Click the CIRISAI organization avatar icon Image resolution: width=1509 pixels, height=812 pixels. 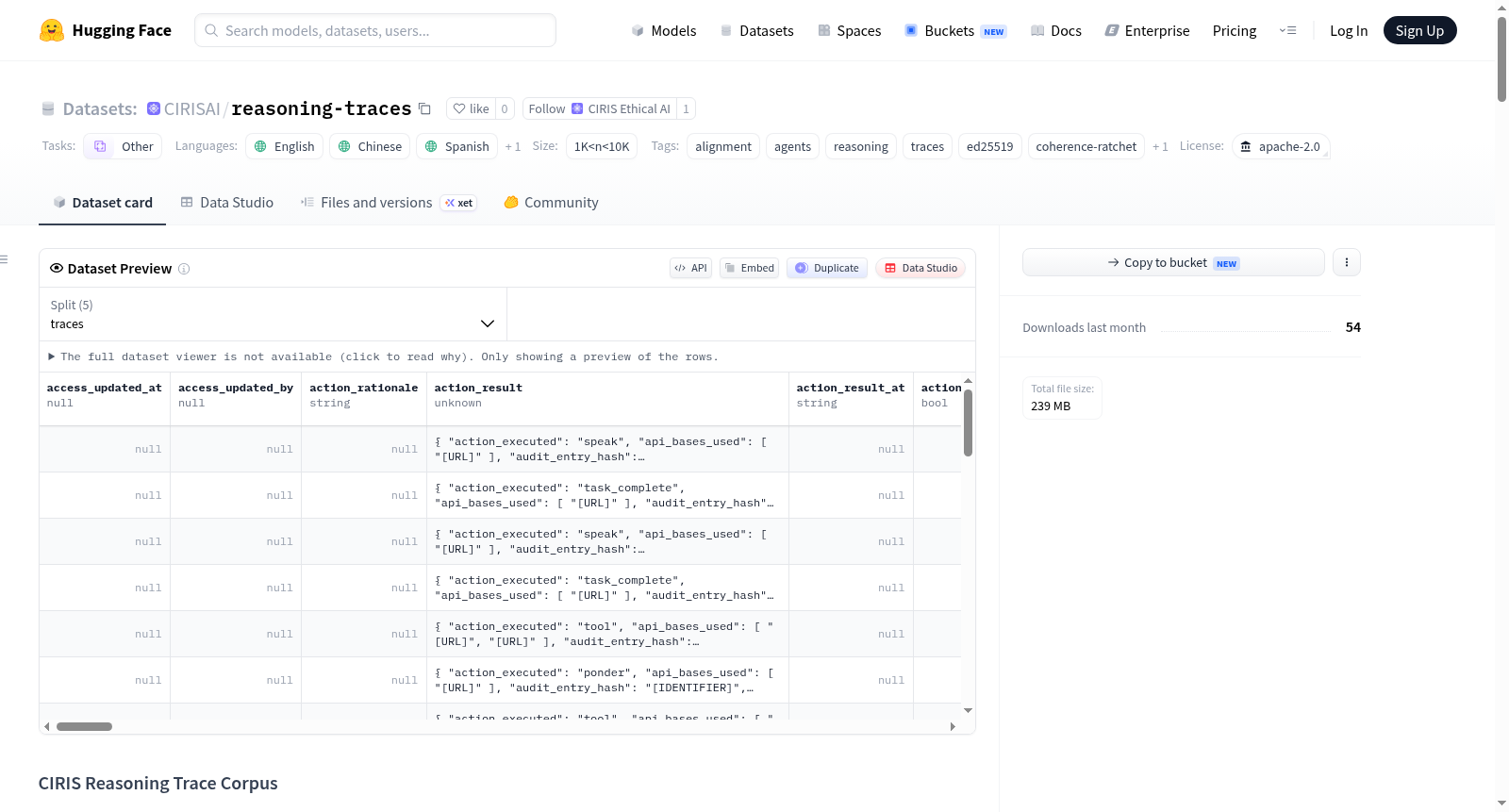point(154,108)
